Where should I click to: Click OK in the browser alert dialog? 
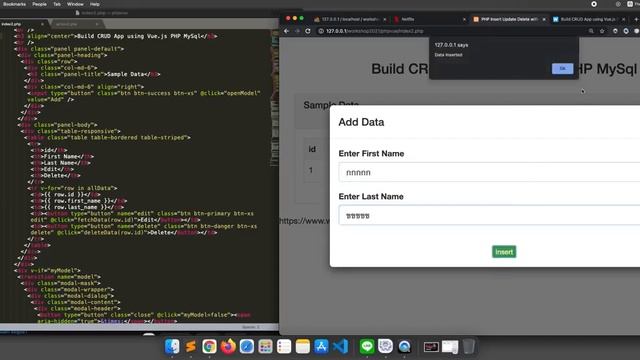[x=562, y=69]
